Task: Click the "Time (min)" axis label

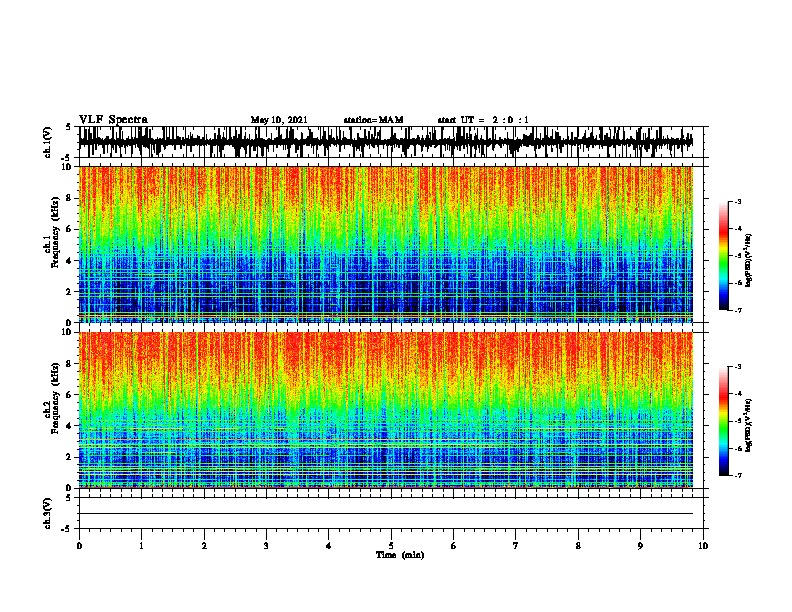Action: [x=400, y=555]
